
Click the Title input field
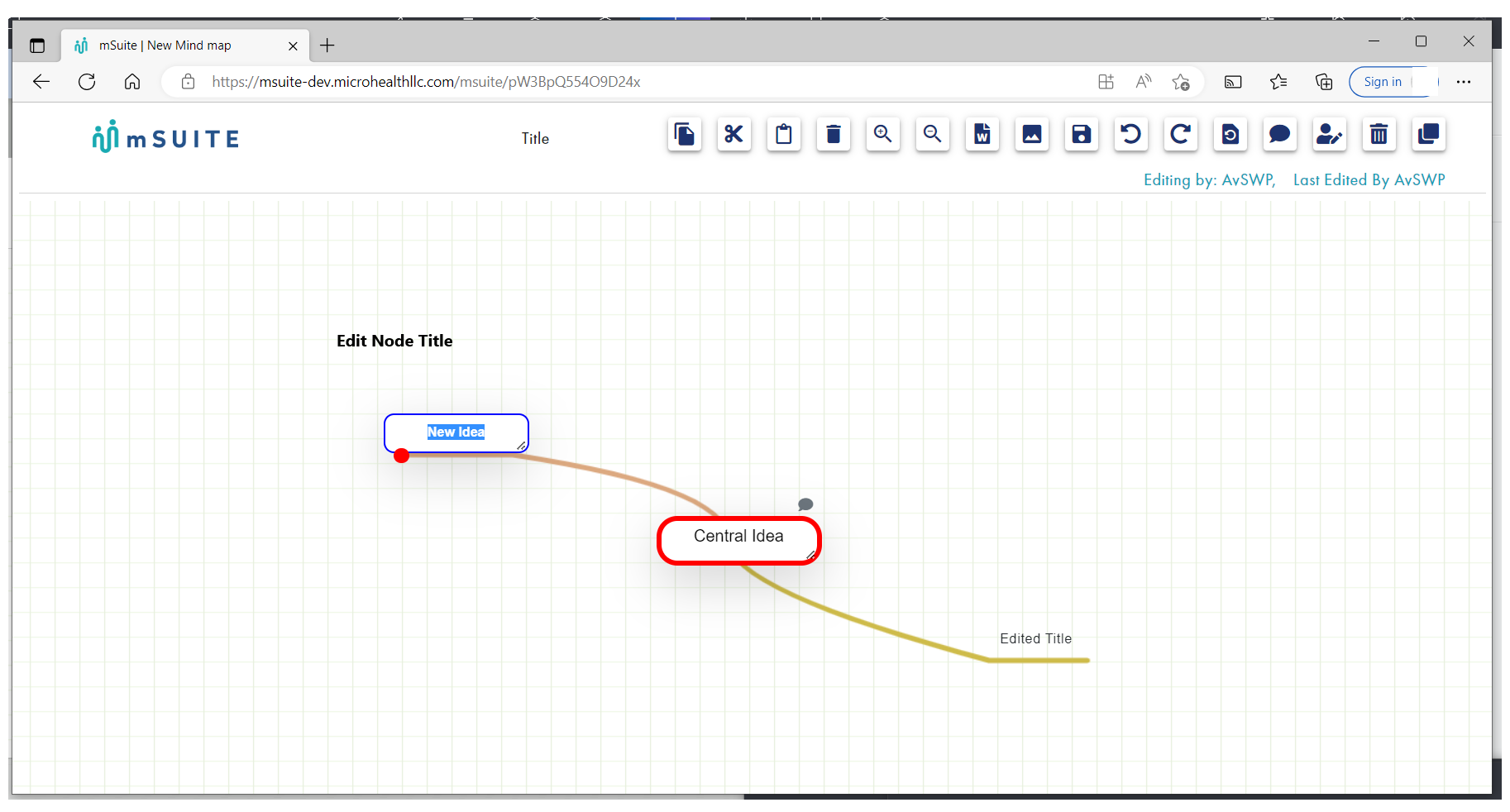(x=535, y=138)
